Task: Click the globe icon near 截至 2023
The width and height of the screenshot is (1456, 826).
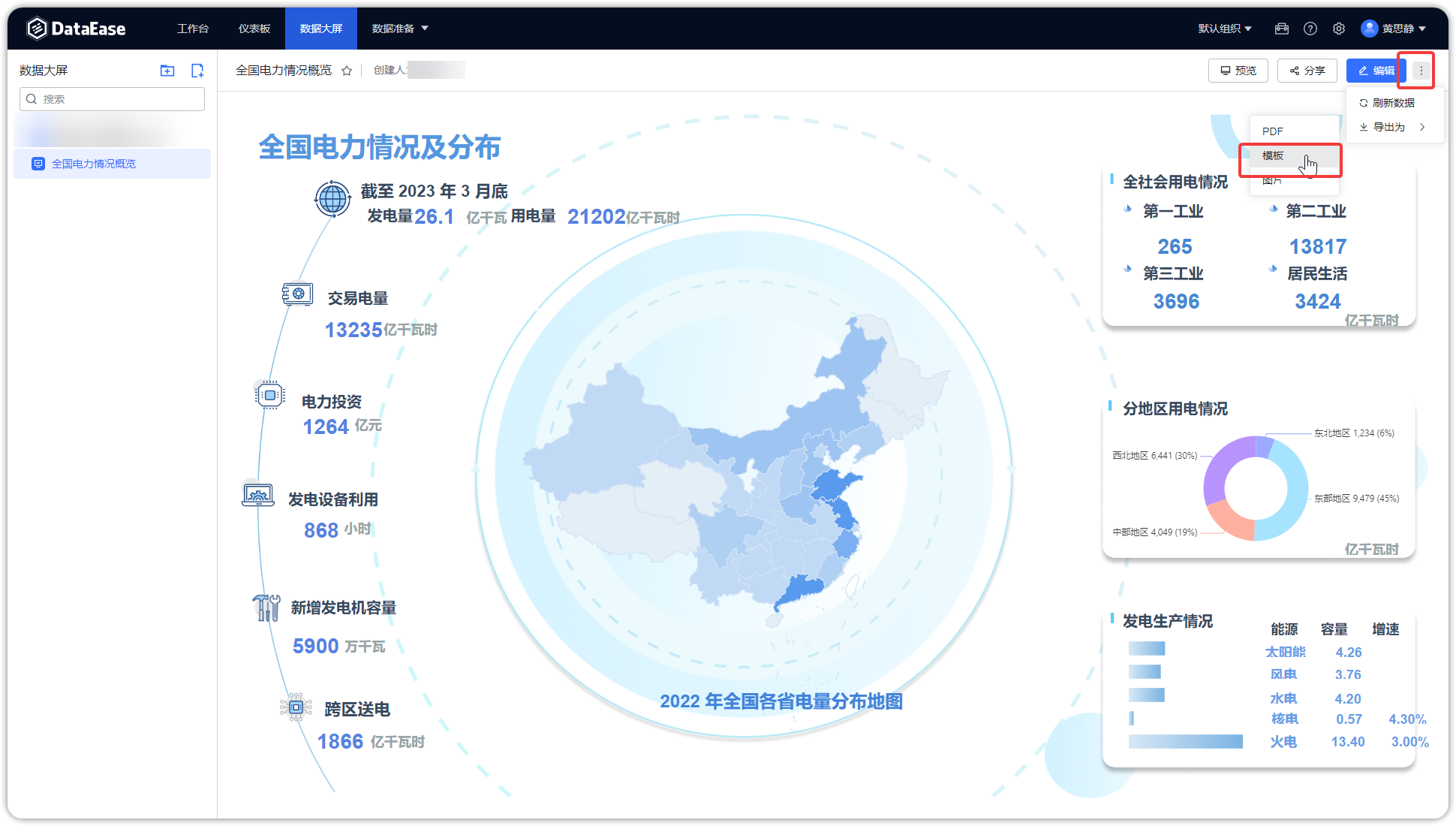Action: [332, 199]
